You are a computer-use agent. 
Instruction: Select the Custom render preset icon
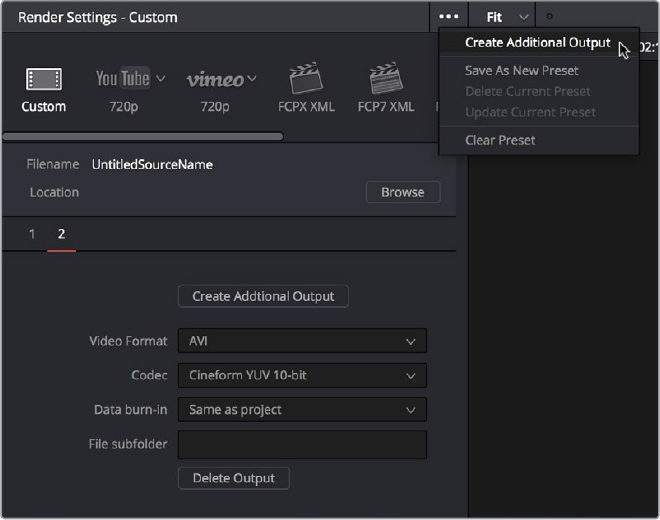pos(43,80)
